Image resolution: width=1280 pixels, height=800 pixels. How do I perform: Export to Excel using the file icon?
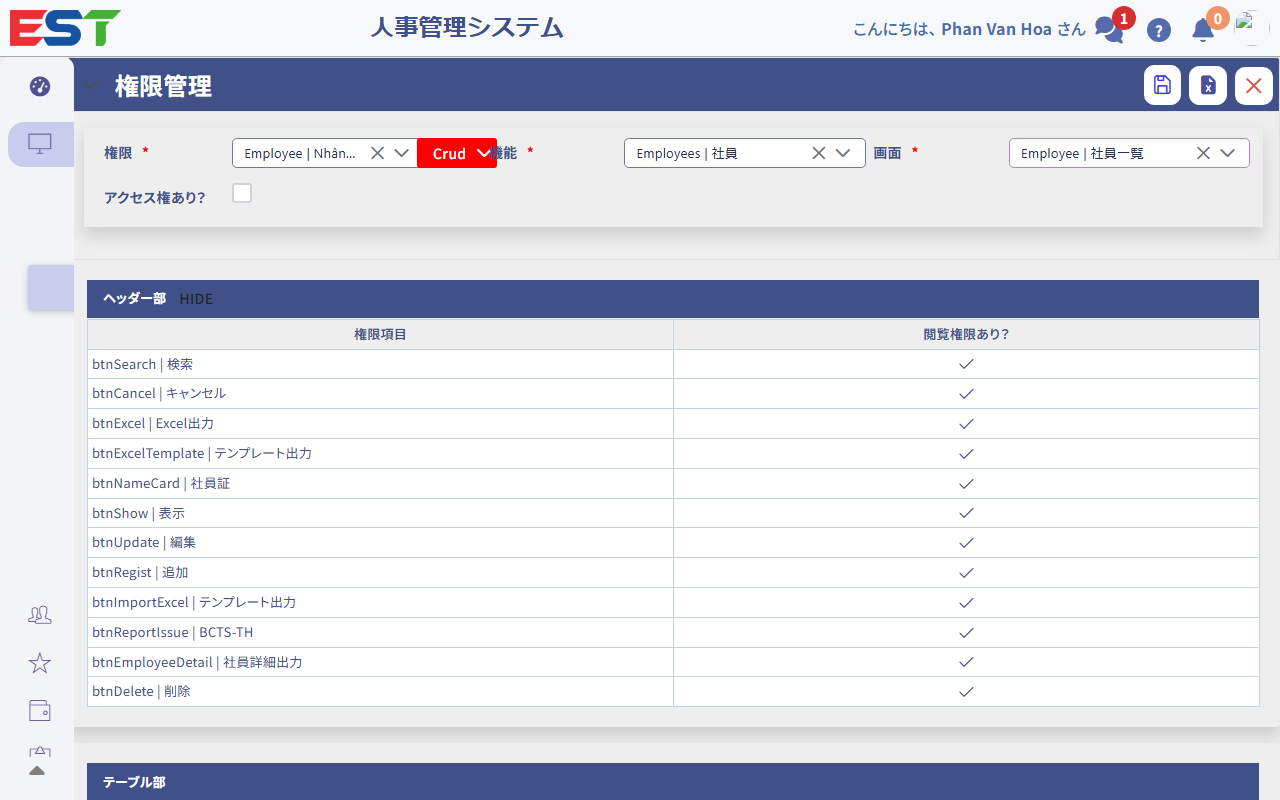tap(1208, 85)
